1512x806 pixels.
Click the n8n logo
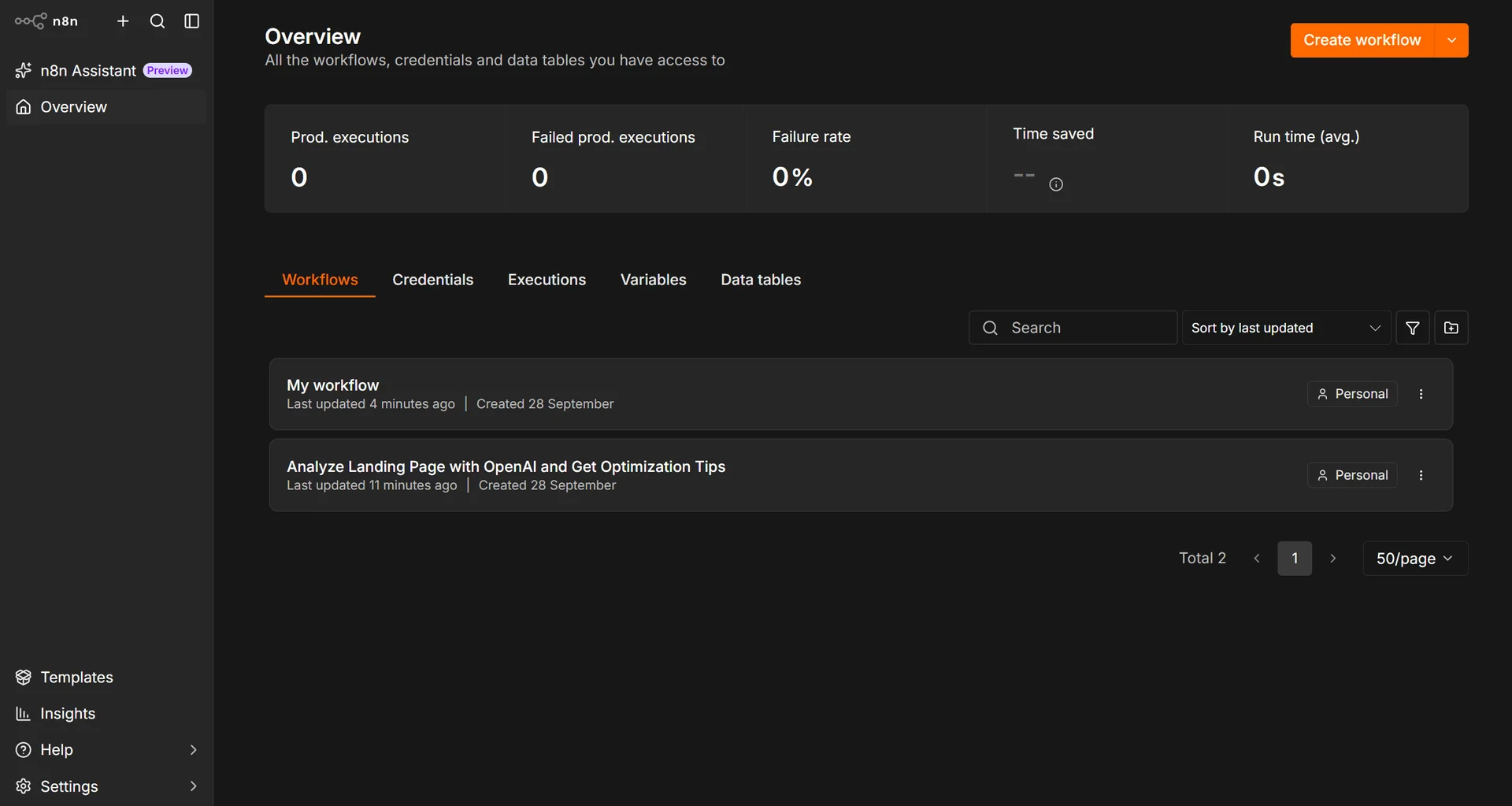pos(46,21)
